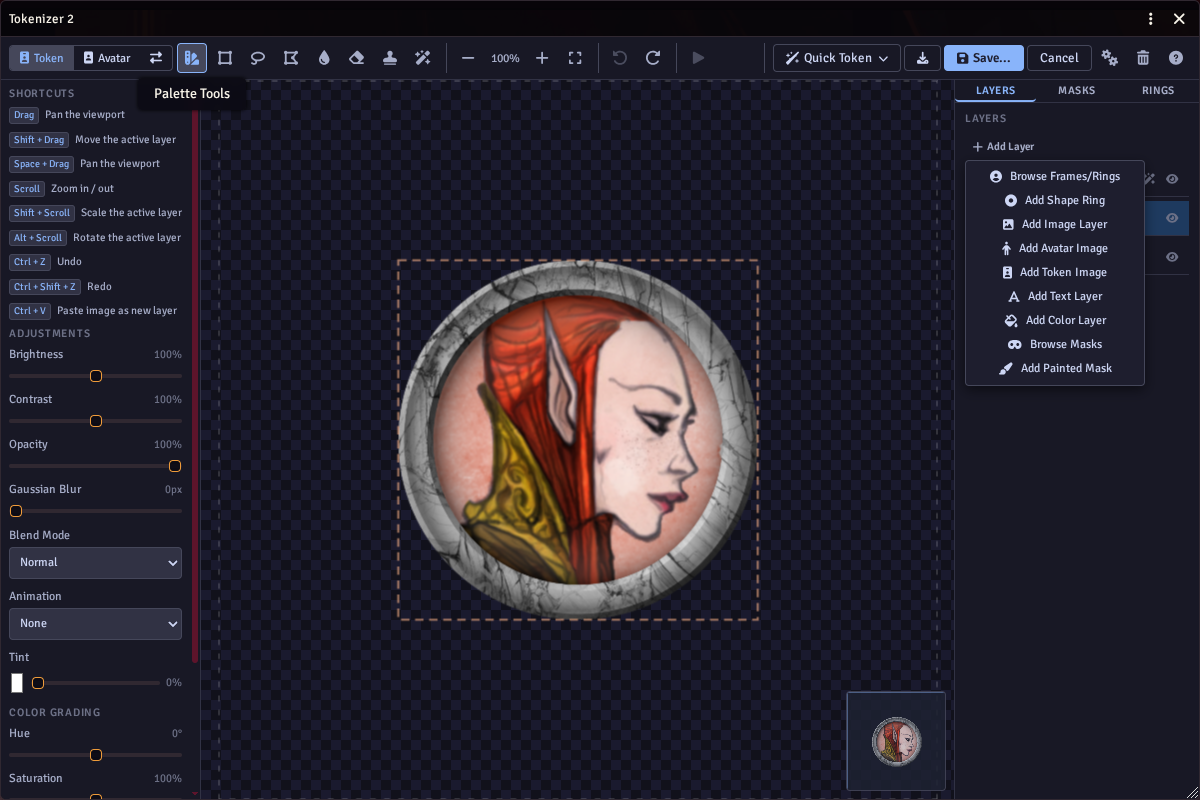Viewport: 1200px width, 800px height.
Task: Click the Opacity slider handle
Action: pyautogui.click(x=175, y=466)
